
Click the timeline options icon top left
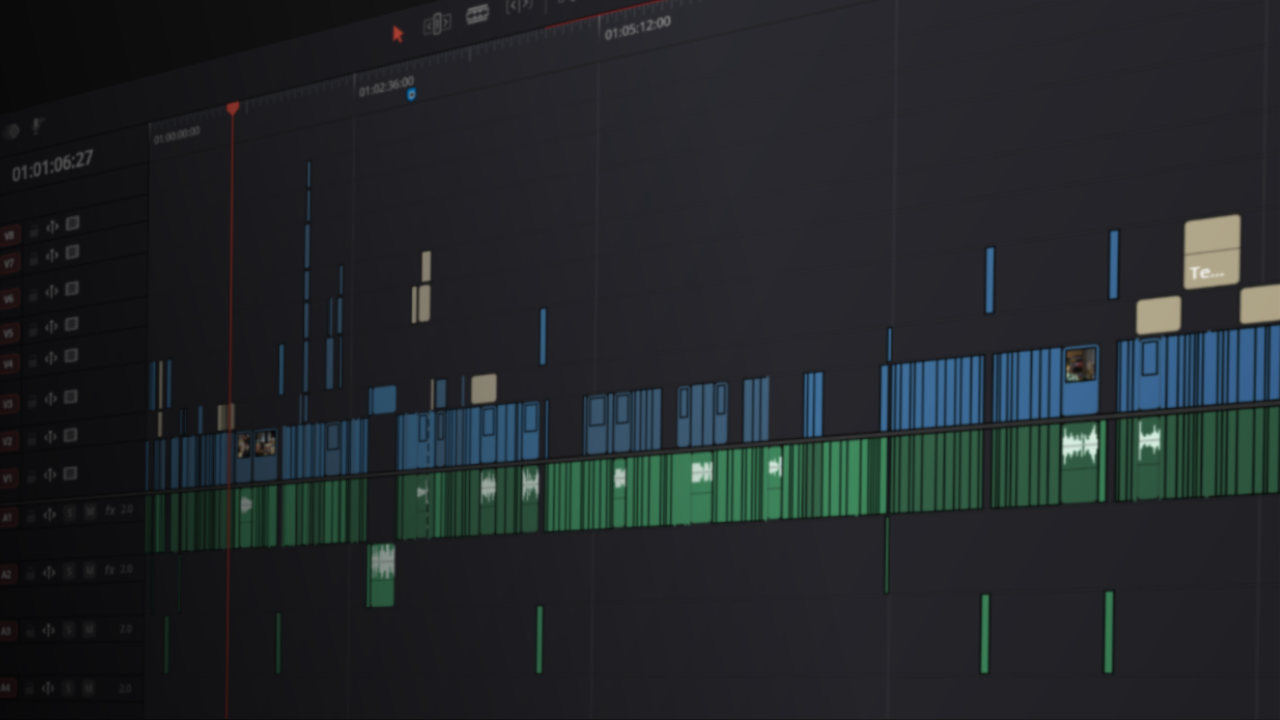(x=12, y=130)
